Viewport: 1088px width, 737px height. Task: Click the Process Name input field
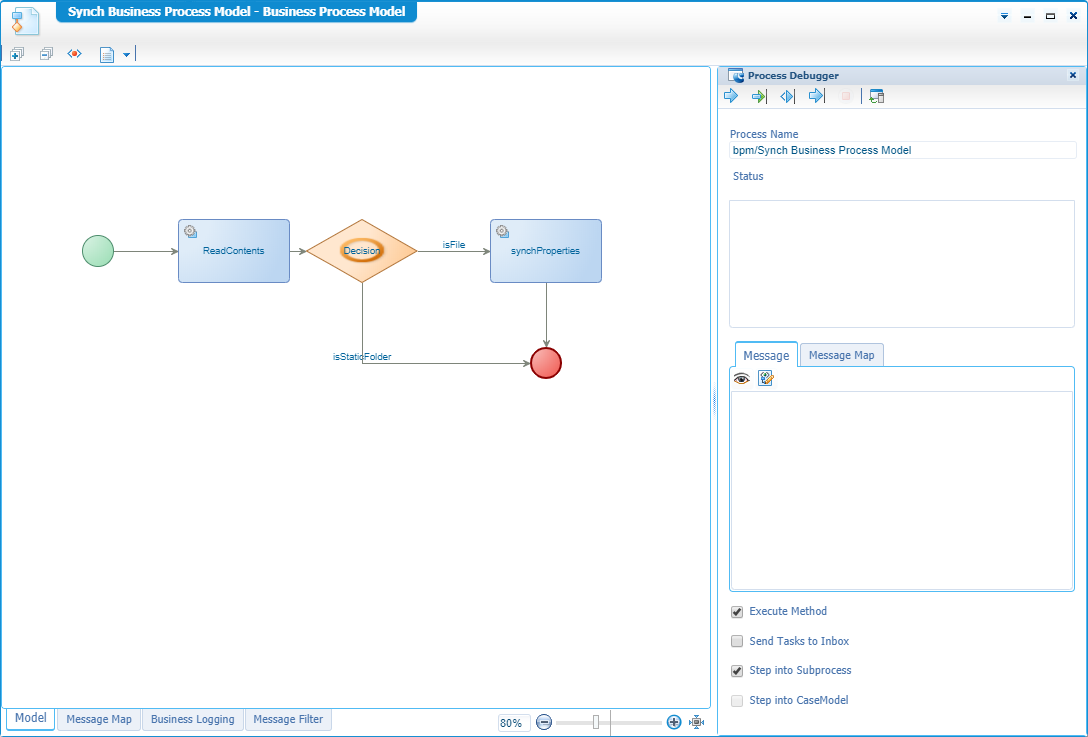(902, 150)
